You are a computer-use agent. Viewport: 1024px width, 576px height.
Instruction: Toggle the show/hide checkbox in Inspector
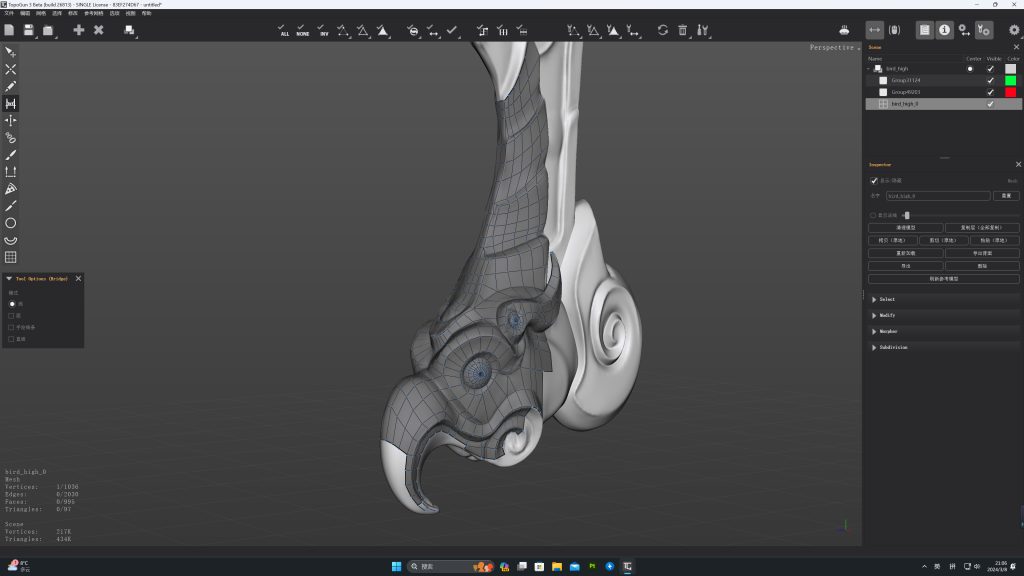874,181
